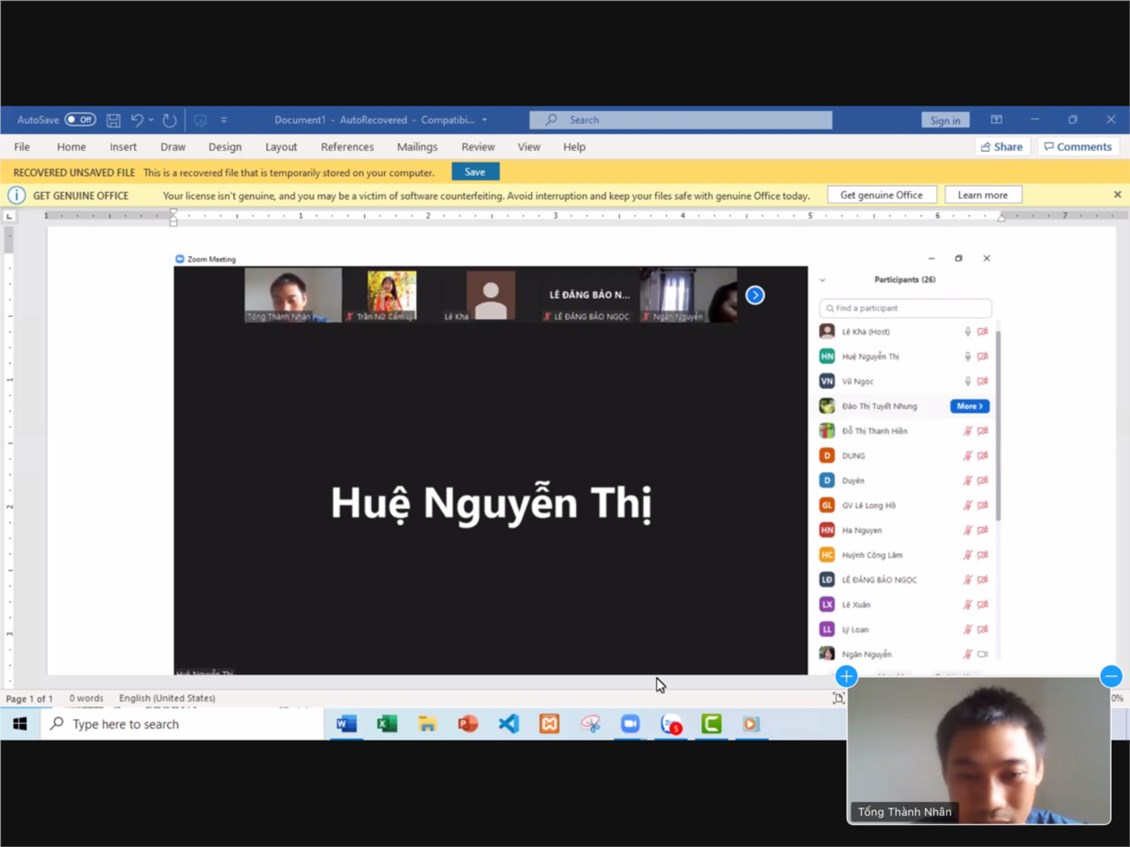Open the File tab

click(x=22, y=146)
